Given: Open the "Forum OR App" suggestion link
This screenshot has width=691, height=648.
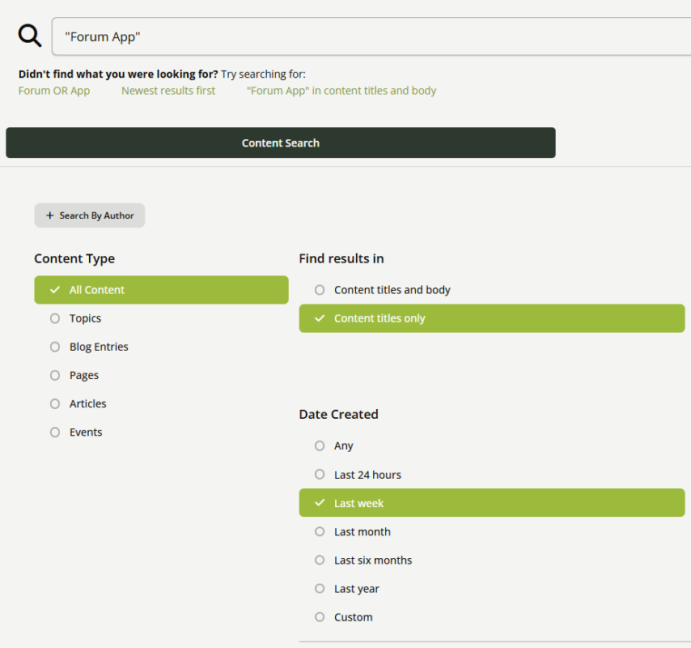Looking at the screenshot, I should click(x=54, y=91).
